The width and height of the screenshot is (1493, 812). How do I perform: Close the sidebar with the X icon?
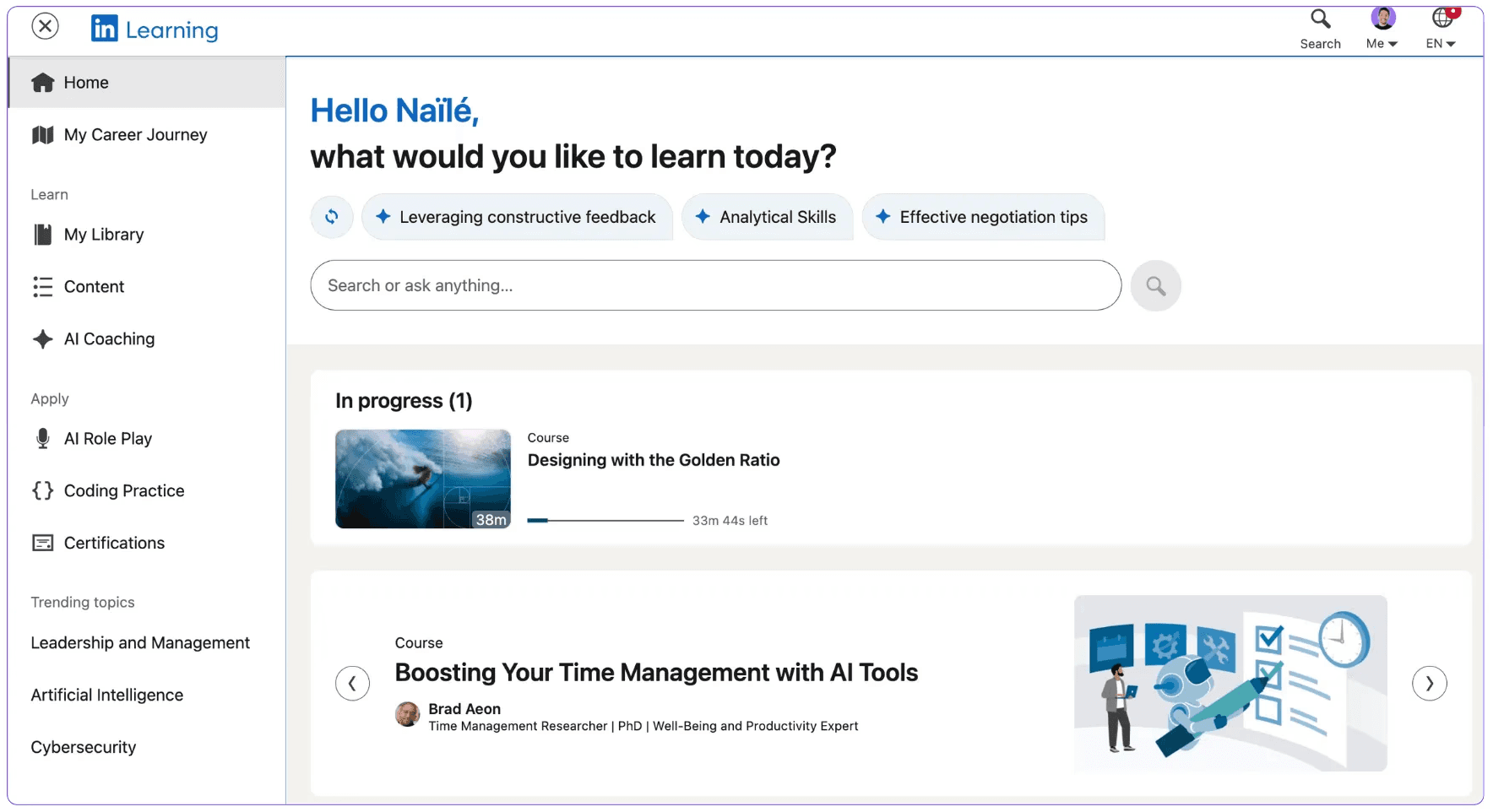[x=46, y=27]
